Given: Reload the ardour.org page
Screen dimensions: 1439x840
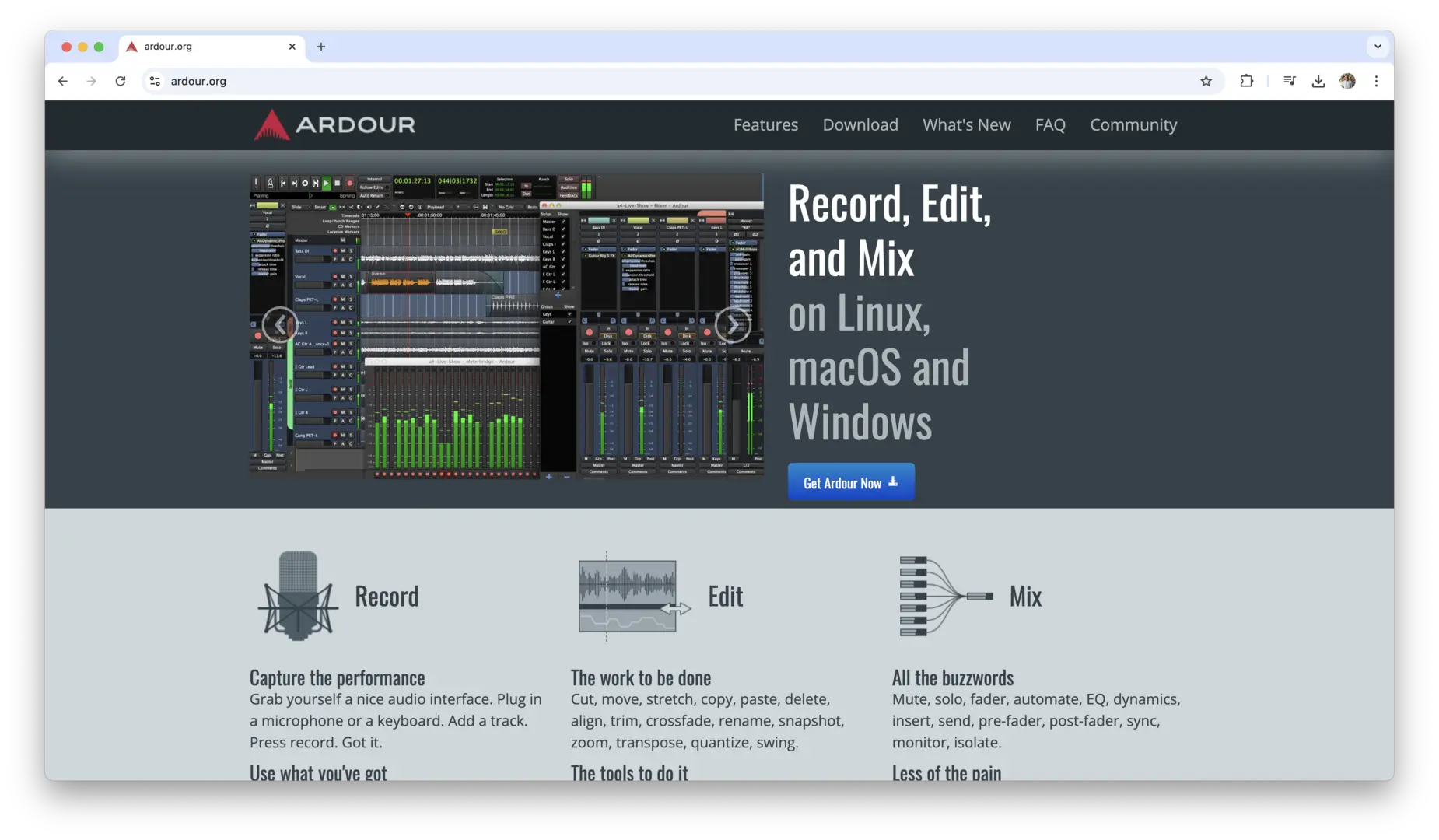Looking at the screenshot, I should coord(121,81).
